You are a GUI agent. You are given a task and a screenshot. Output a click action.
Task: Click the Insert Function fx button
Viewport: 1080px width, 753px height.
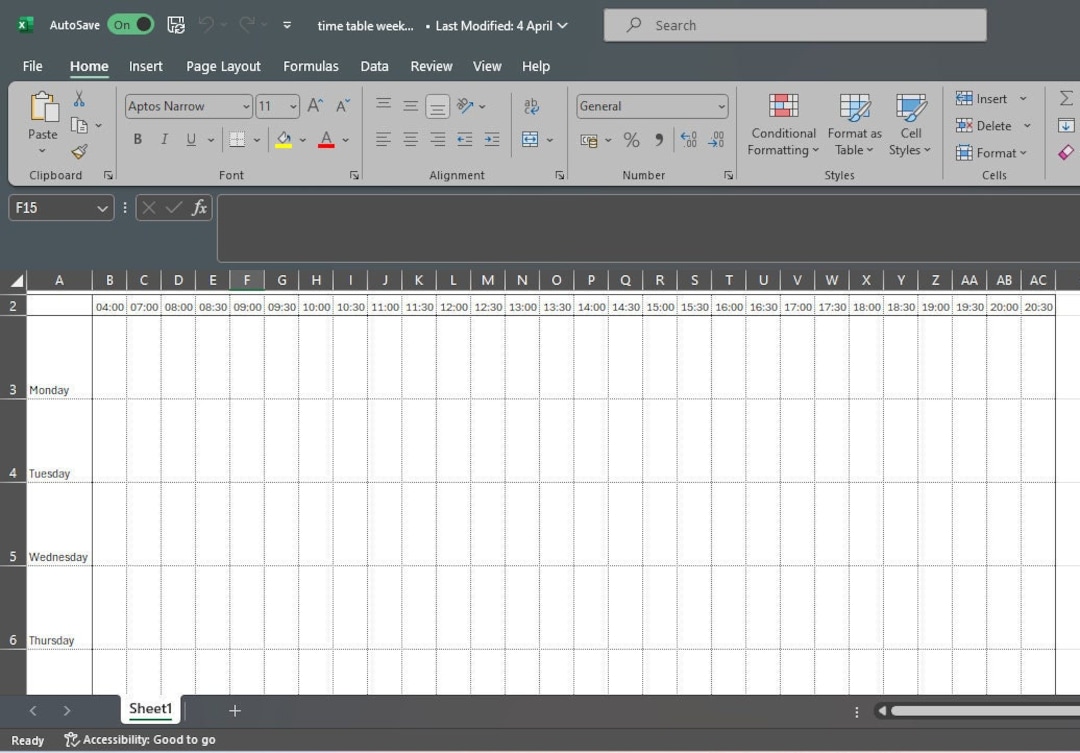pos(199,208)
